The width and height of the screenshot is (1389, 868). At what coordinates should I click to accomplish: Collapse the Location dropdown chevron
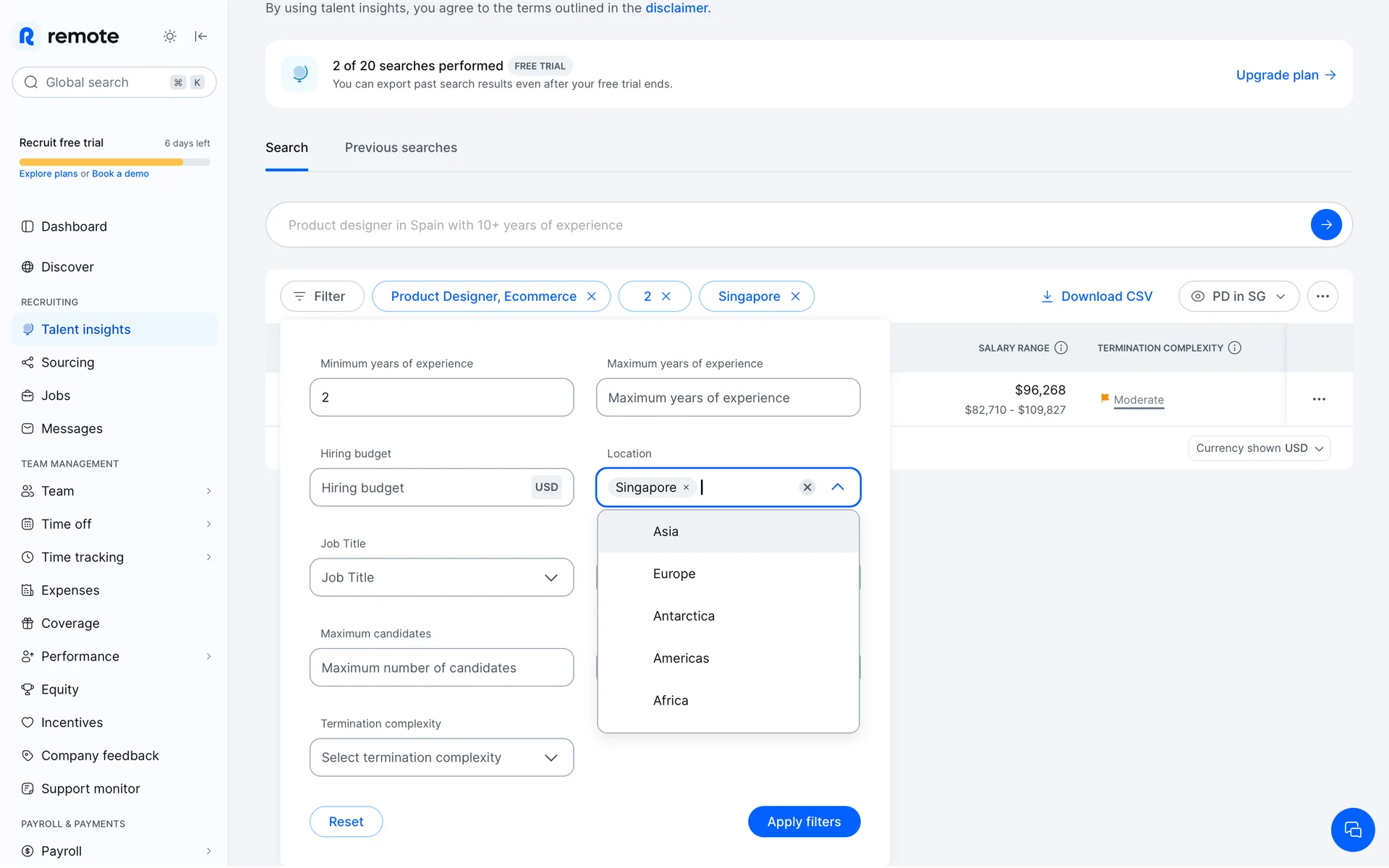(838, 488)
